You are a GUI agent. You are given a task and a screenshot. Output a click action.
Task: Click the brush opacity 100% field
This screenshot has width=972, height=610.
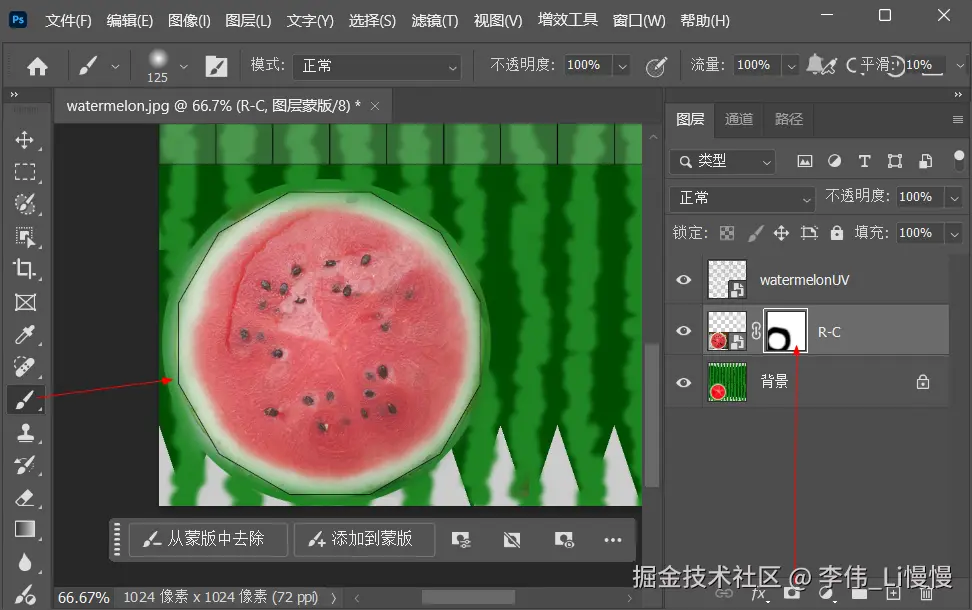(x=587, y=65)
